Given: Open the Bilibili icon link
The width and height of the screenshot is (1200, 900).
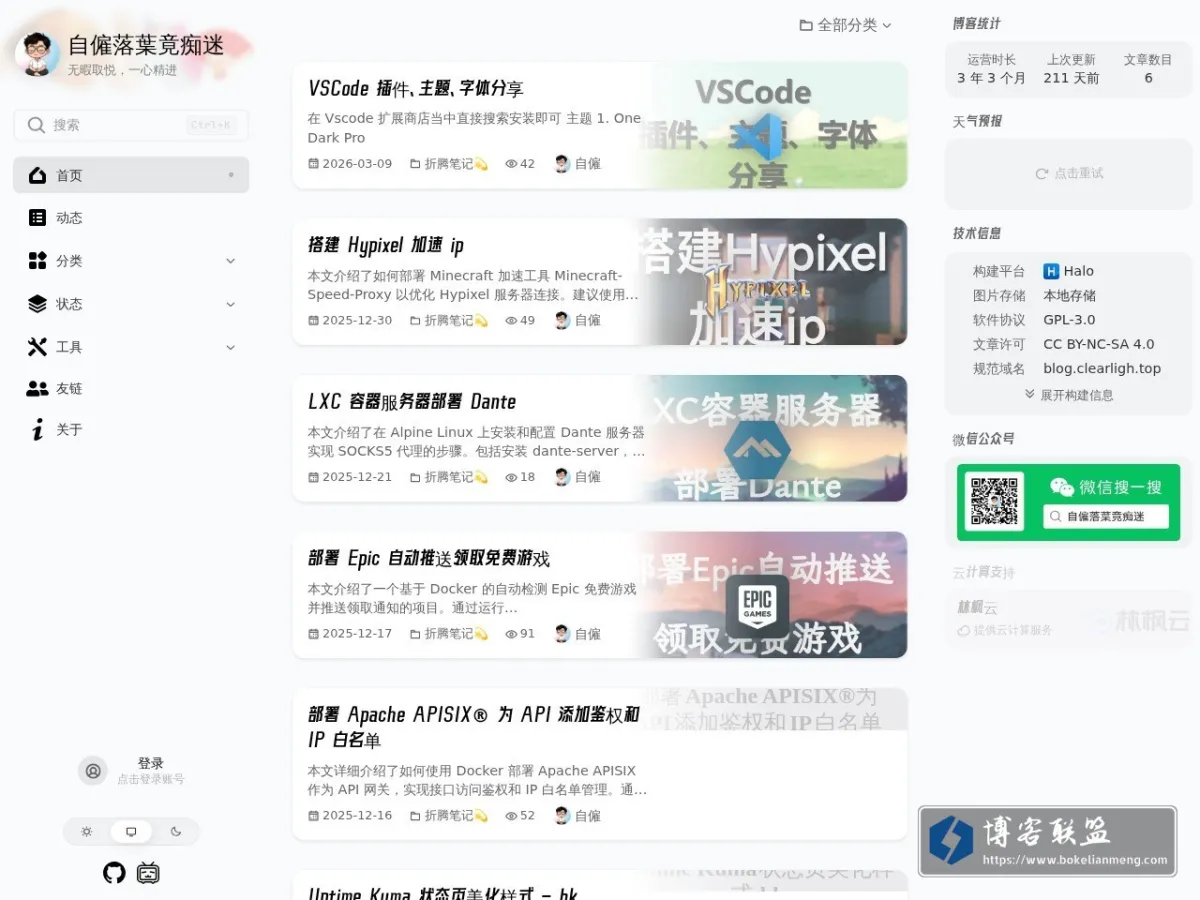Looking at the screenshot, I should tap(148, 873).
